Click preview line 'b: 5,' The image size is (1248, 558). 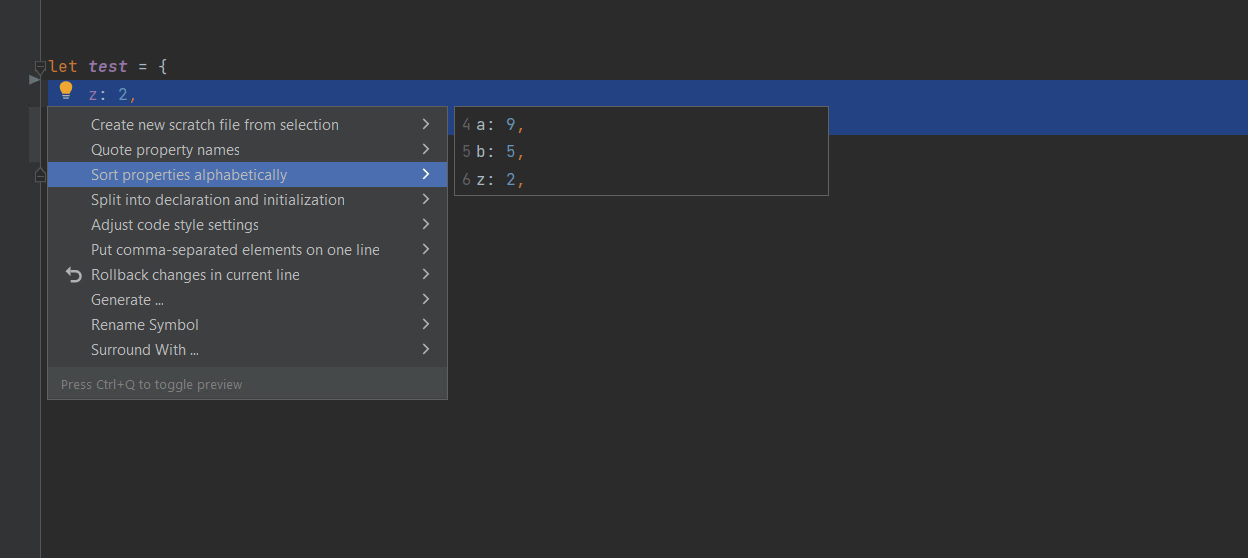click(500, 152)
